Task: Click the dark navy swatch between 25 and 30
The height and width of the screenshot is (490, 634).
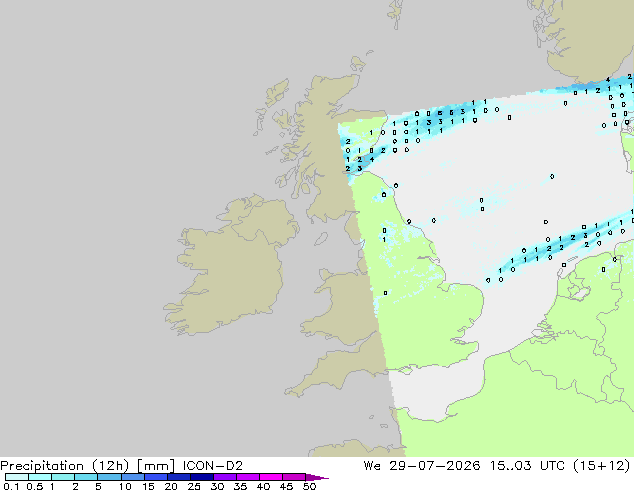Action: (x=202, y=477)
